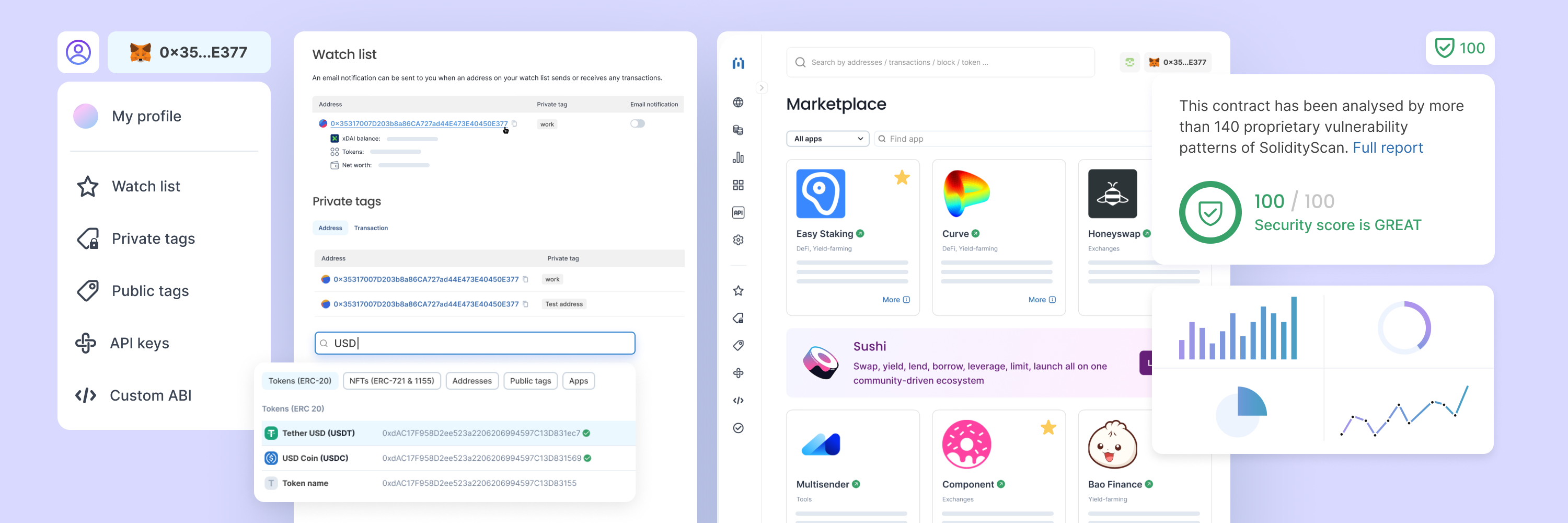
Task: Open the All apps dropdown filter
Action: pos(827,138)
